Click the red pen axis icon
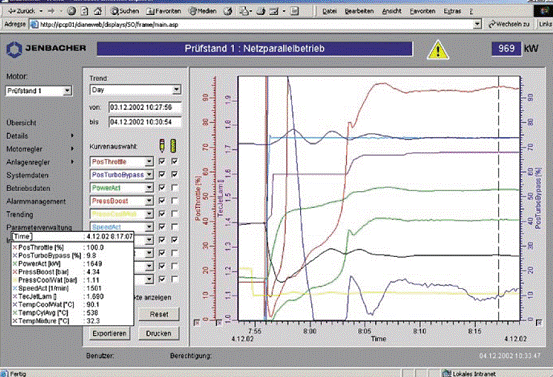The image size is (553, 377). (162, 145)
